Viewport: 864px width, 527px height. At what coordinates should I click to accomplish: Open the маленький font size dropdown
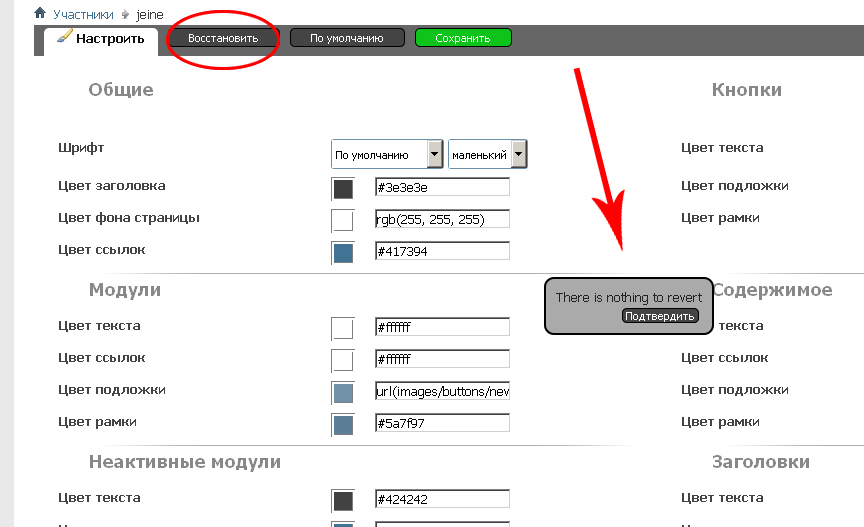[x=488, y=154]
